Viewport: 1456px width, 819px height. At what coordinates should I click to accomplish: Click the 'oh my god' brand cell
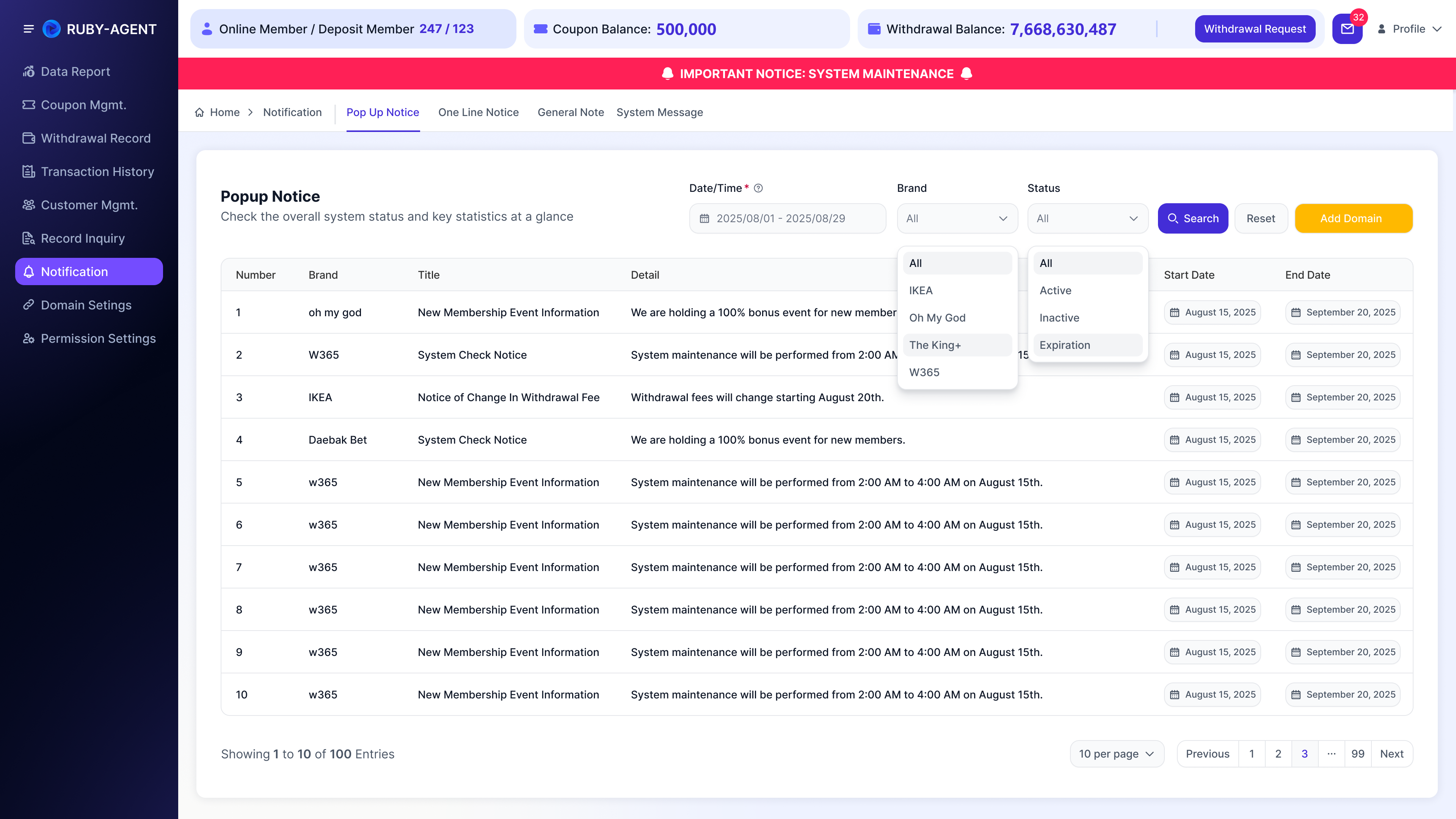pyautogui.click(x=334, y=312)
